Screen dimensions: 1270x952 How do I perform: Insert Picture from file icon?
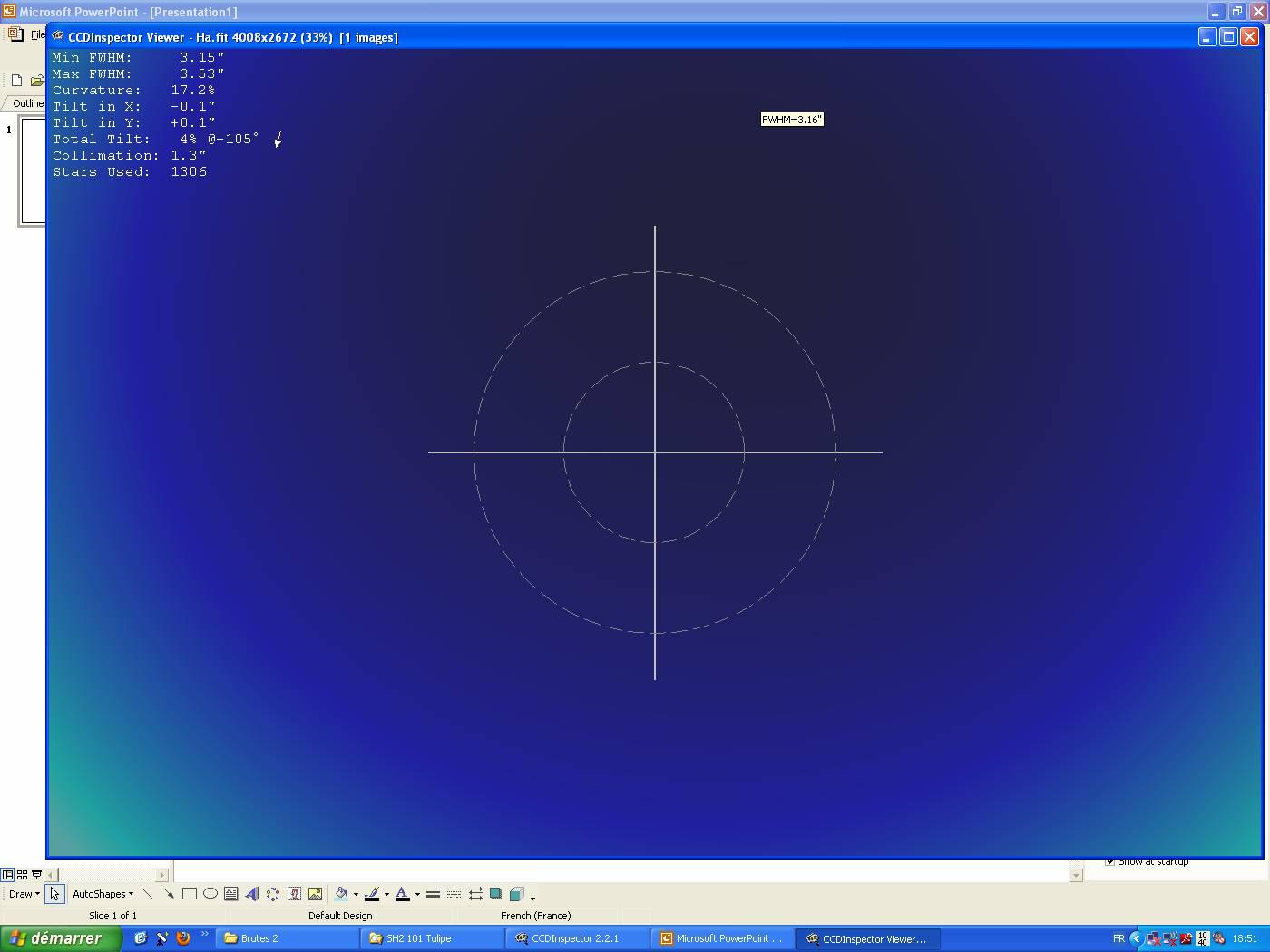[315, 894]
